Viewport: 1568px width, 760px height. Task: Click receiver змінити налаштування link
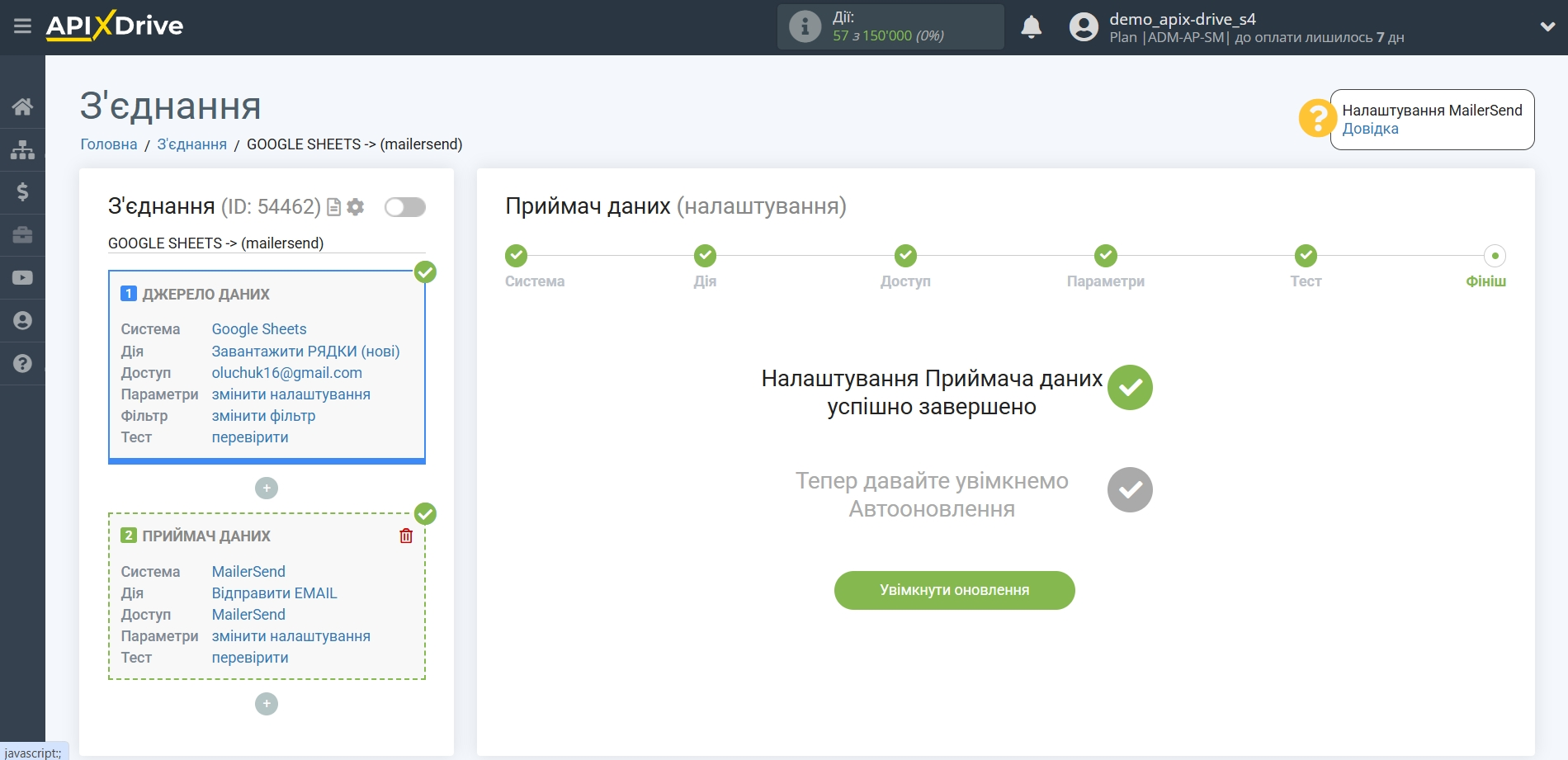[x=291, y=636]
